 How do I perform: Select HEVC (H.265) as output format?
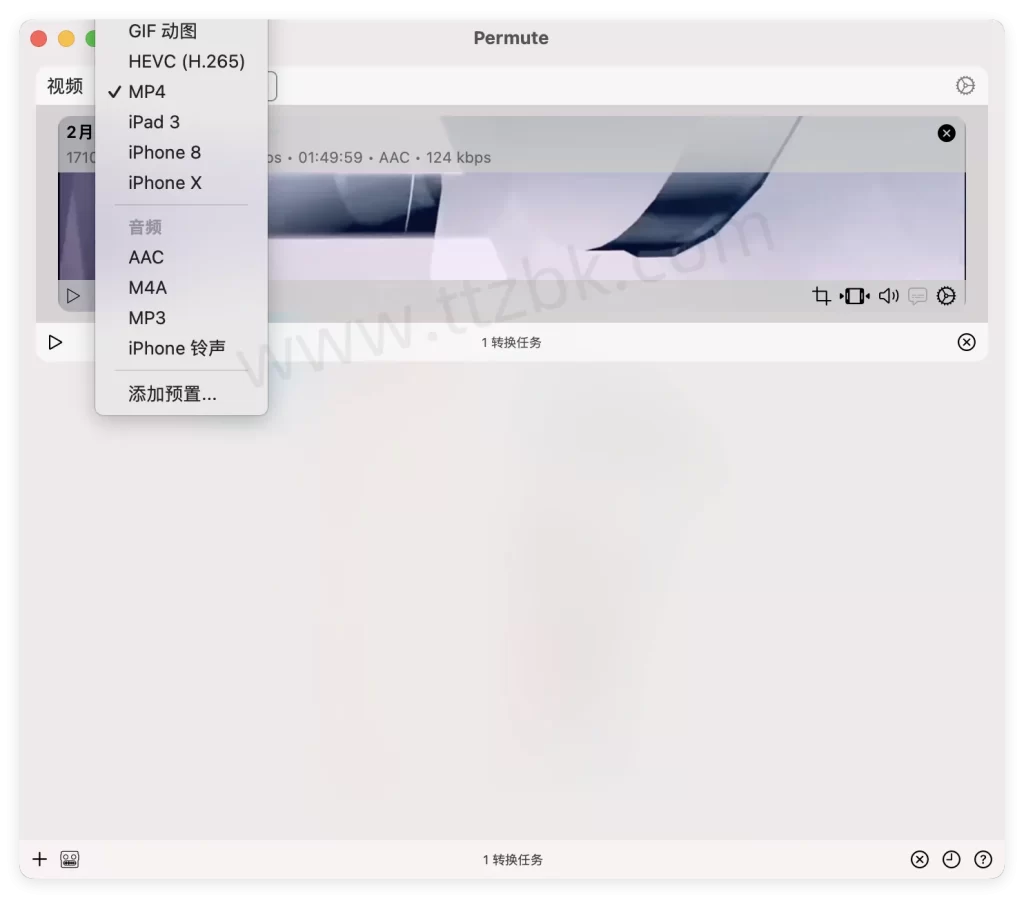(186, 61)
